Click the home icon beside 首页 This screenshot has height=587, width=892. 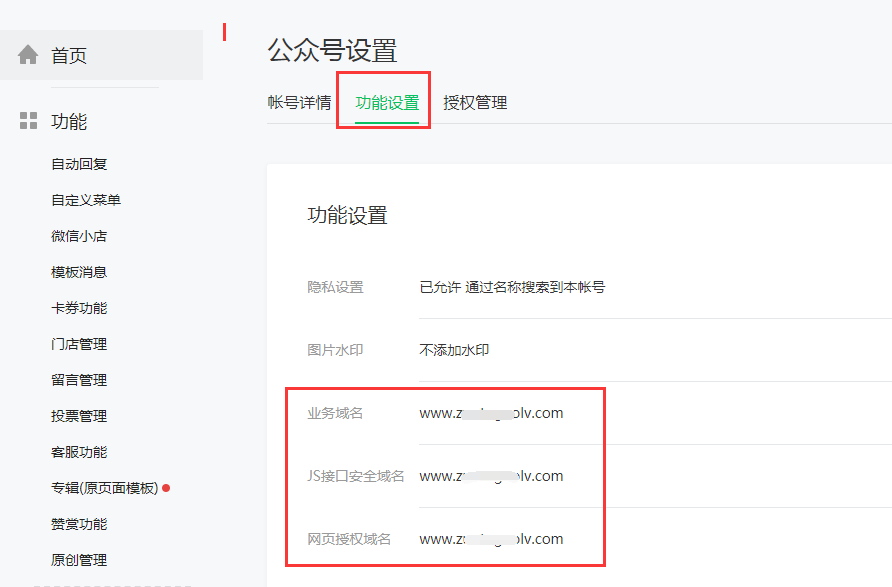(x=28, y=55)
